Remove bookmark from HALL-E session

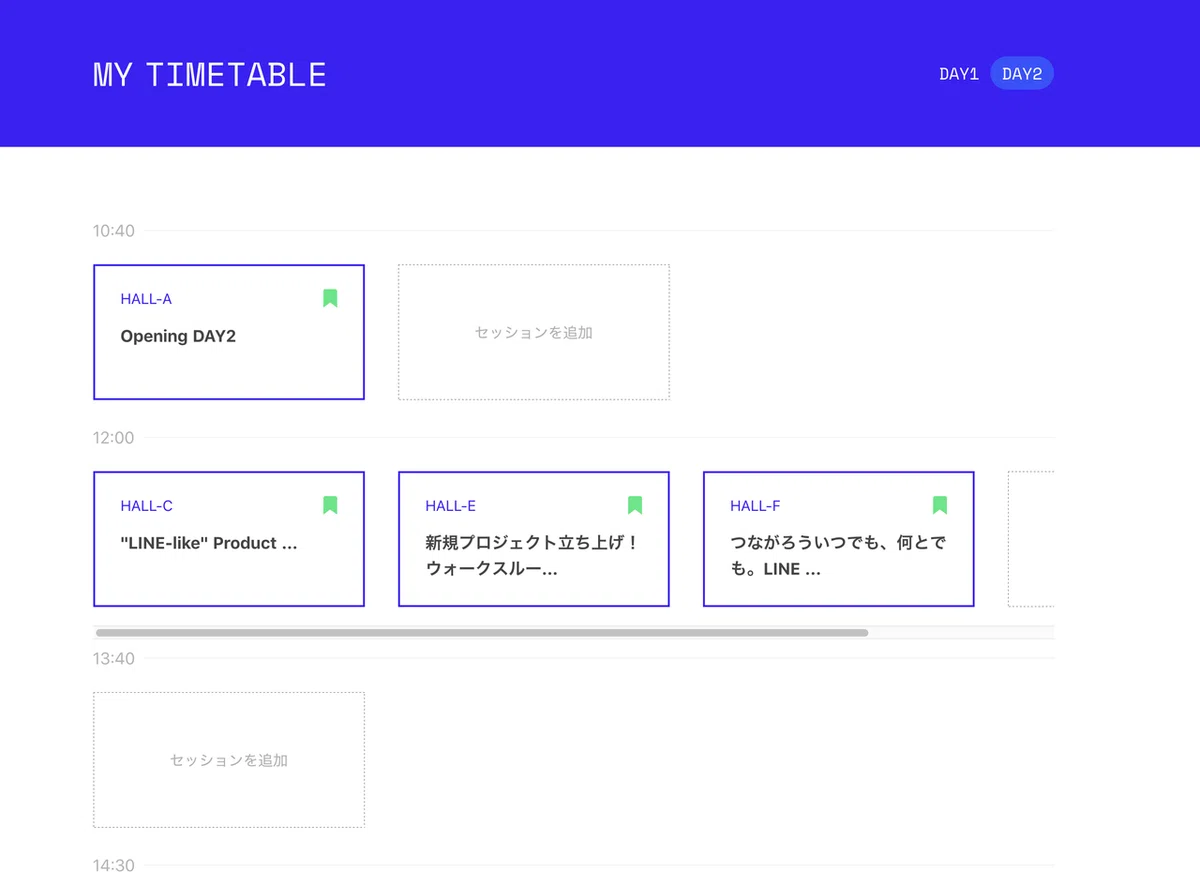click(635, 505)
